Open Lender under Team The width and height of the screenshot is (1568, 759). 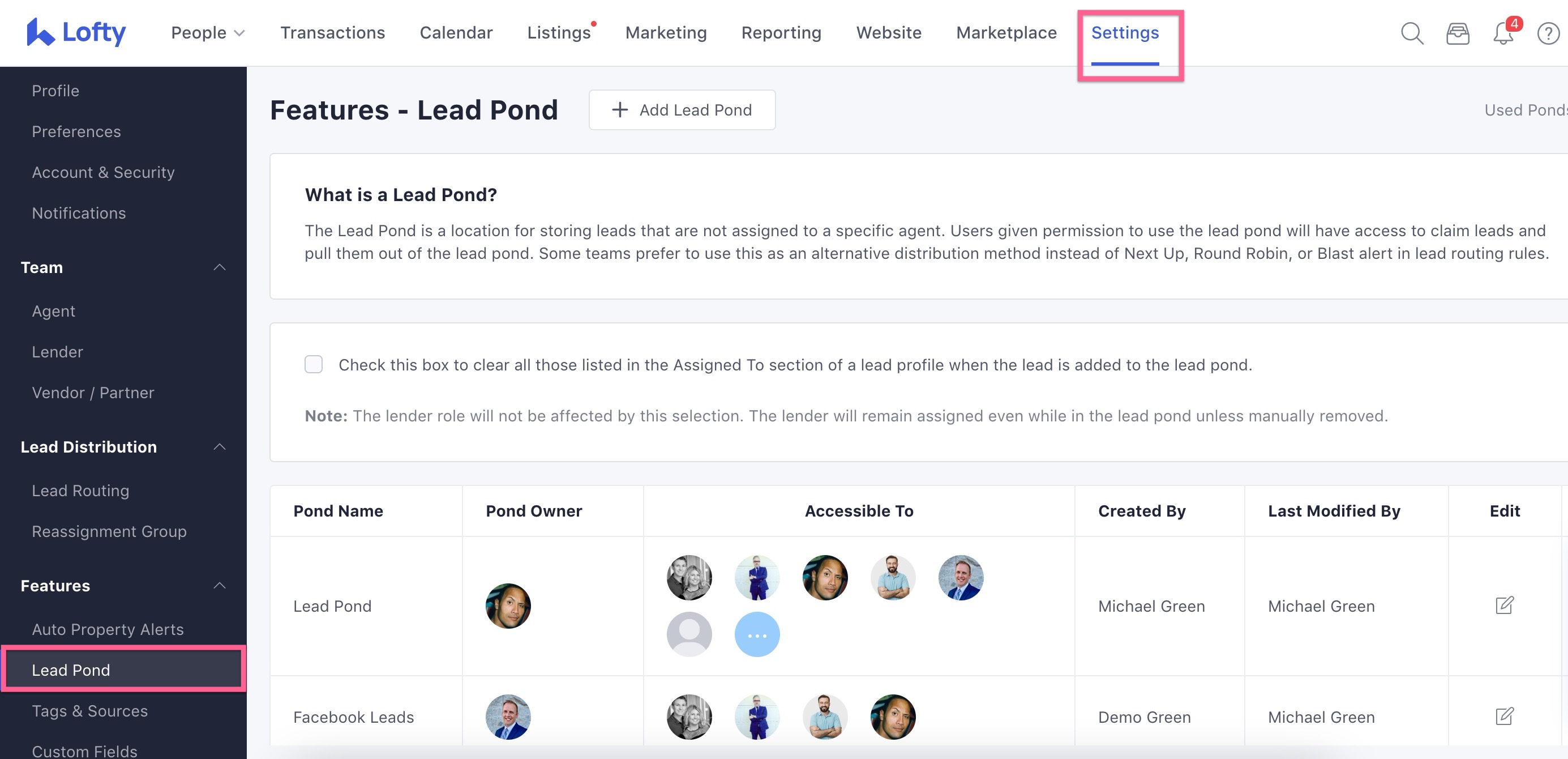tap(57, 352)
